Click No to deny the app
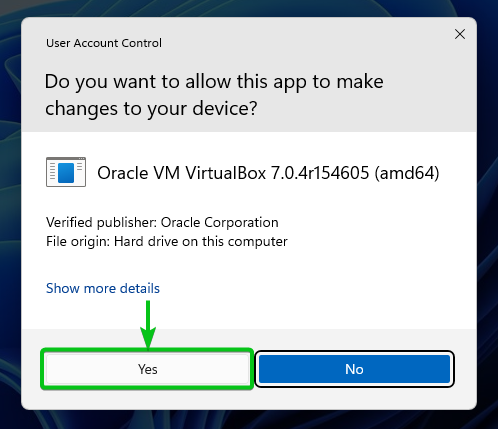This screenshot has height=429, width=498. [x=354, y=369]
